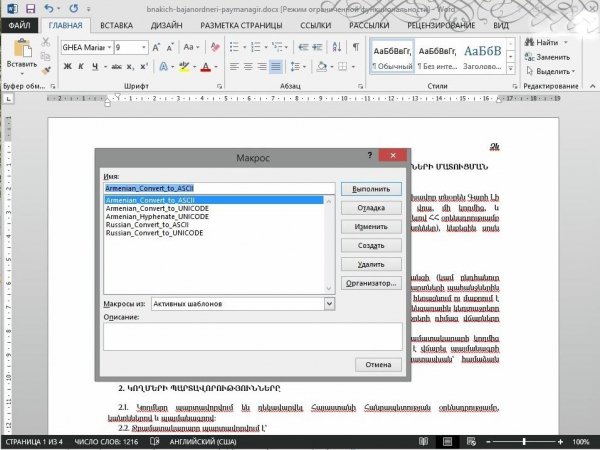Click the Организатор... button
Screen dimensions: 600x450
pos(371,283)
